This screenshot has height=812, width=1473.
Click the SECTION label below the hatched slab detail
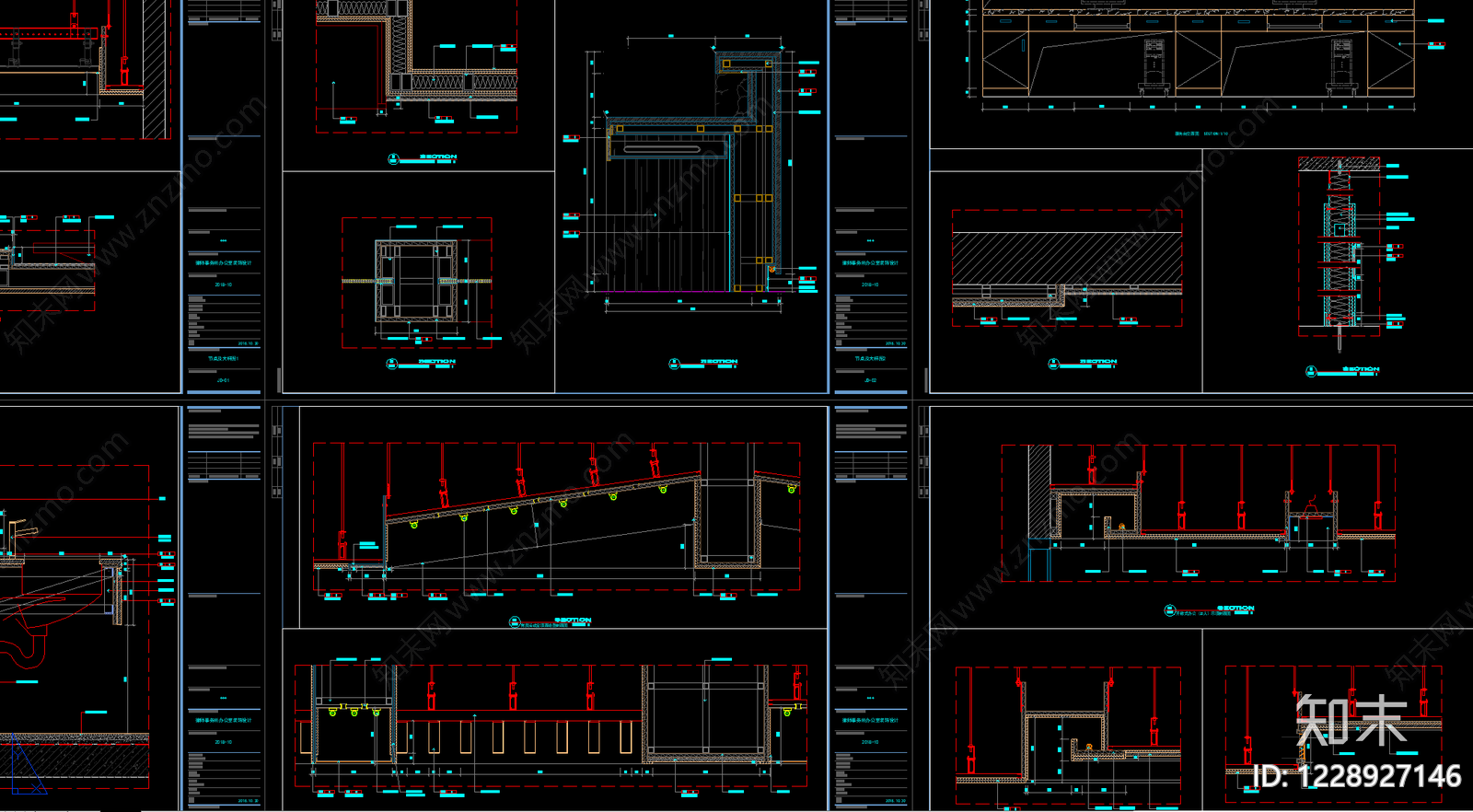(x=1098, y=362)
